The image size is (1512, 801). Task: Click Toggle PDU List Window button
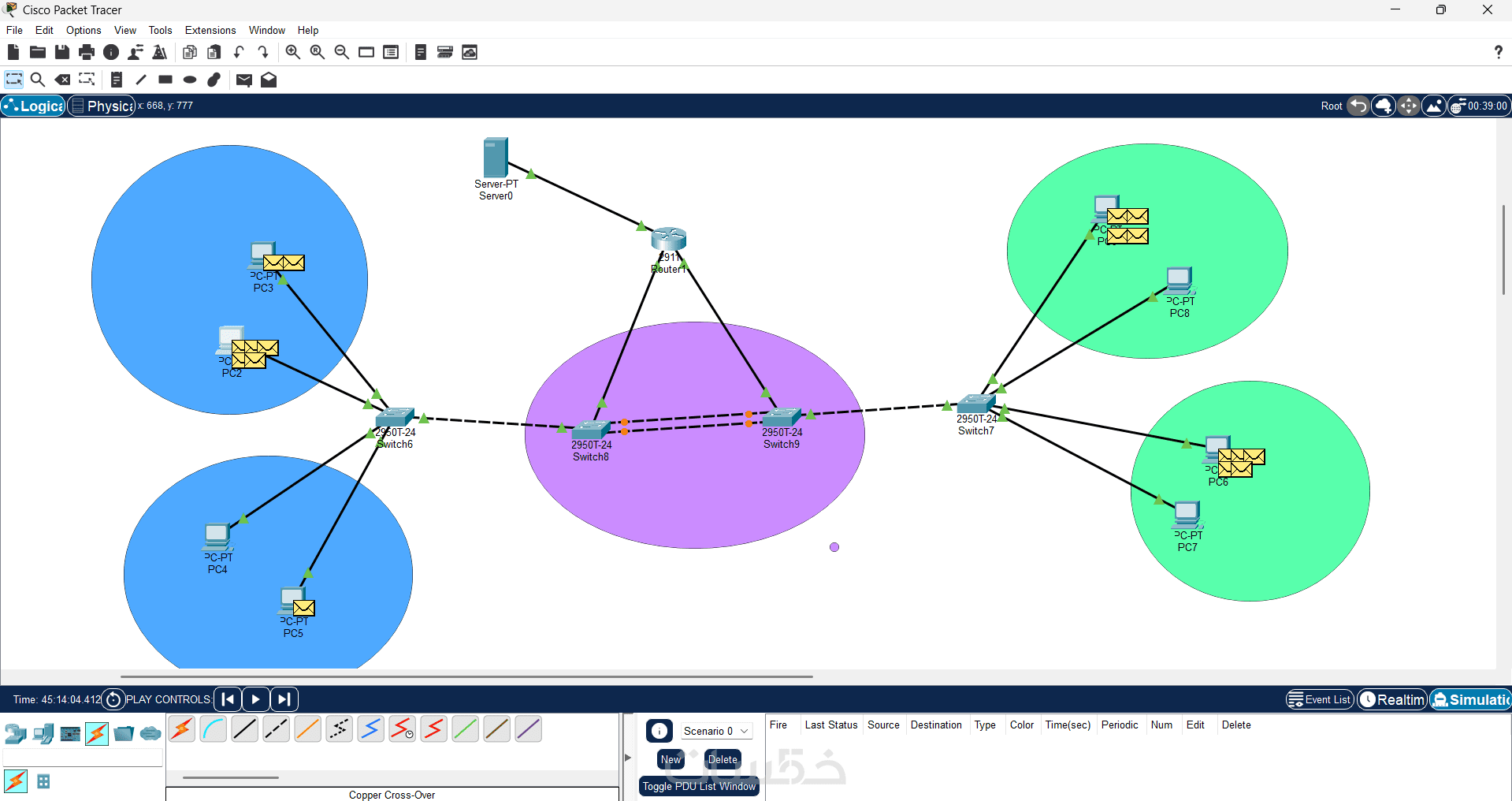click(x=699, y=786)
